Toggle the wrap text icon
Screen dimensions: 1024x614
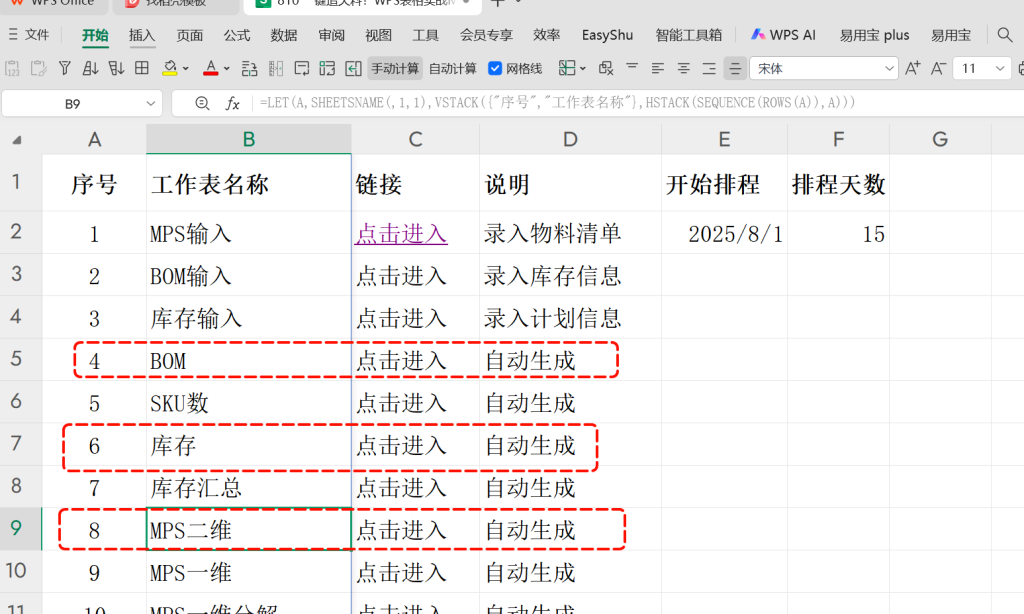302,68
